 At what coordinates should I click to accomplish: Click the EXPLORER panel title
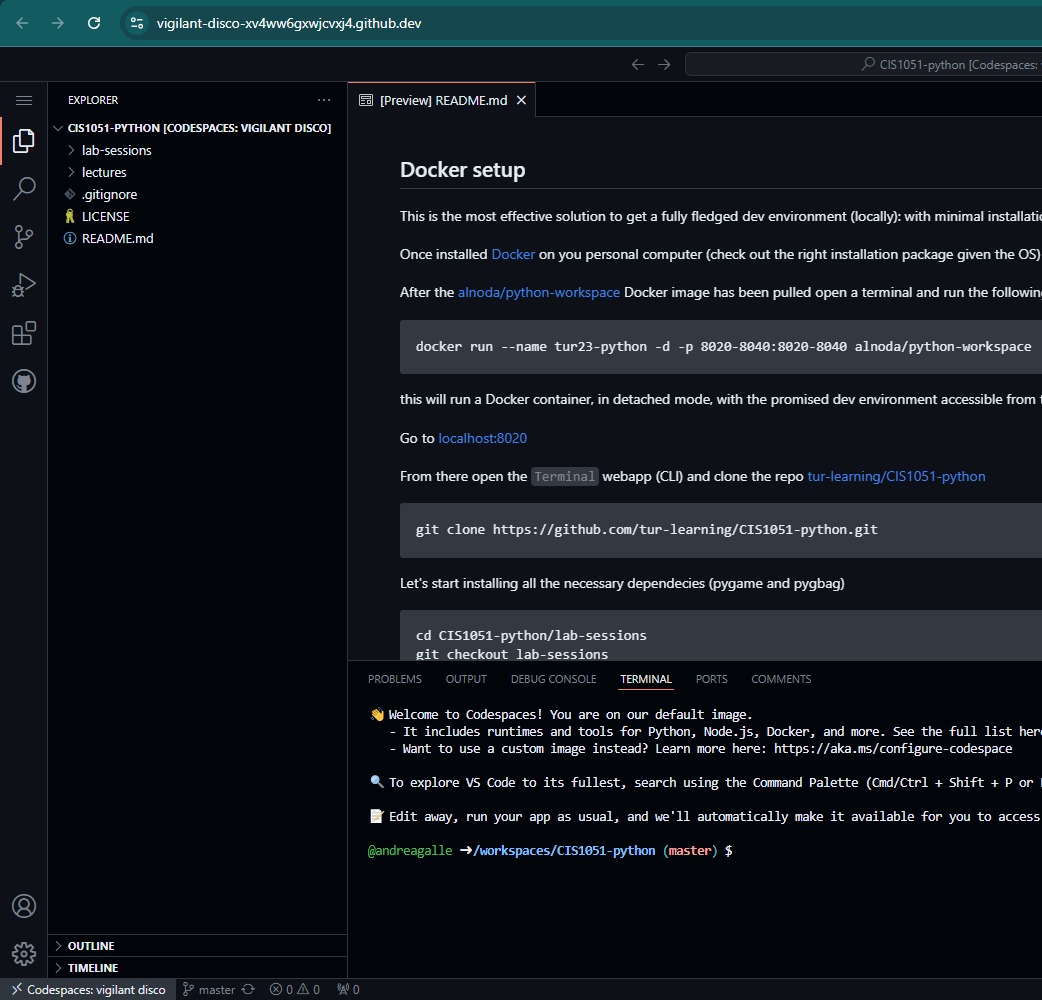pyautogui.click(x=93, y=100)
